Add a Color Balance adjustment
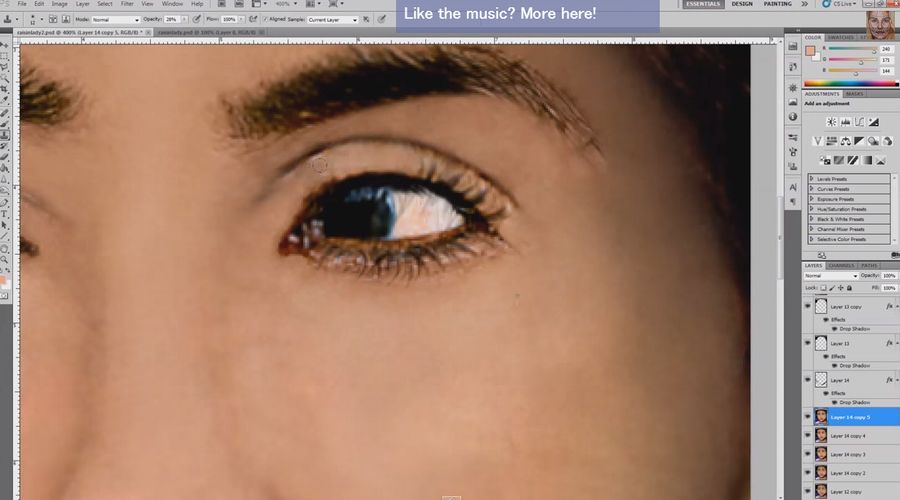Viewport: 900px width, 500px height. point(845,141)
